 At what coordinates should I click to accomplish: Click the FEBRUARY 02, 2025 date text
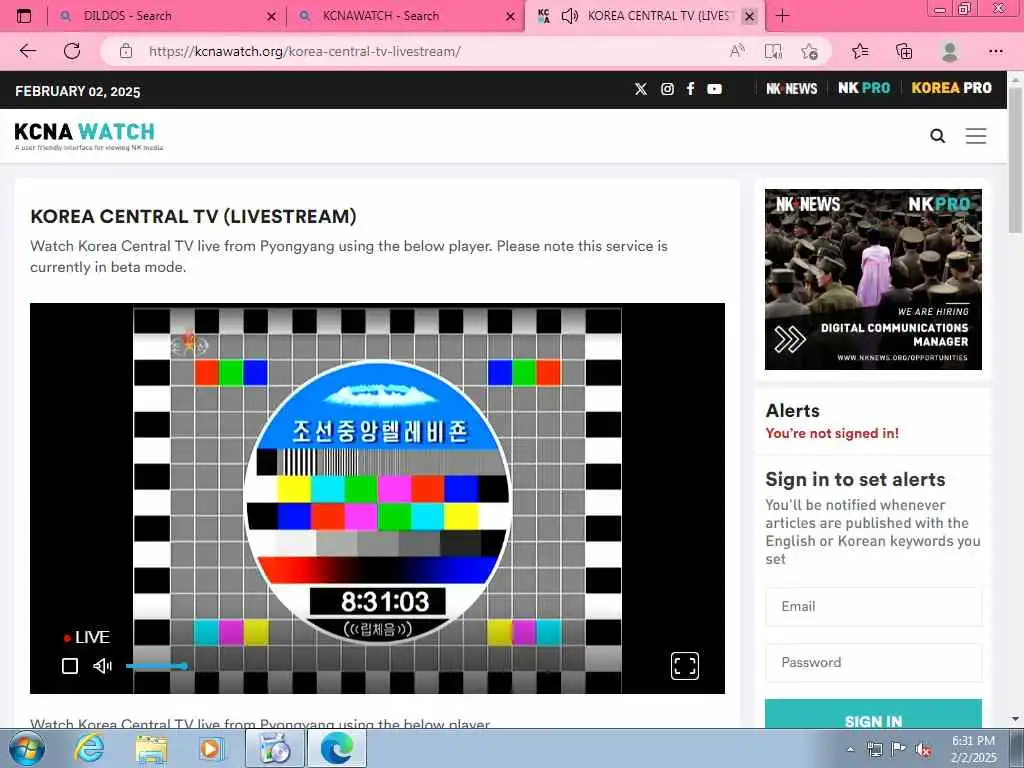pyautogui.click(x=78, y=91)
